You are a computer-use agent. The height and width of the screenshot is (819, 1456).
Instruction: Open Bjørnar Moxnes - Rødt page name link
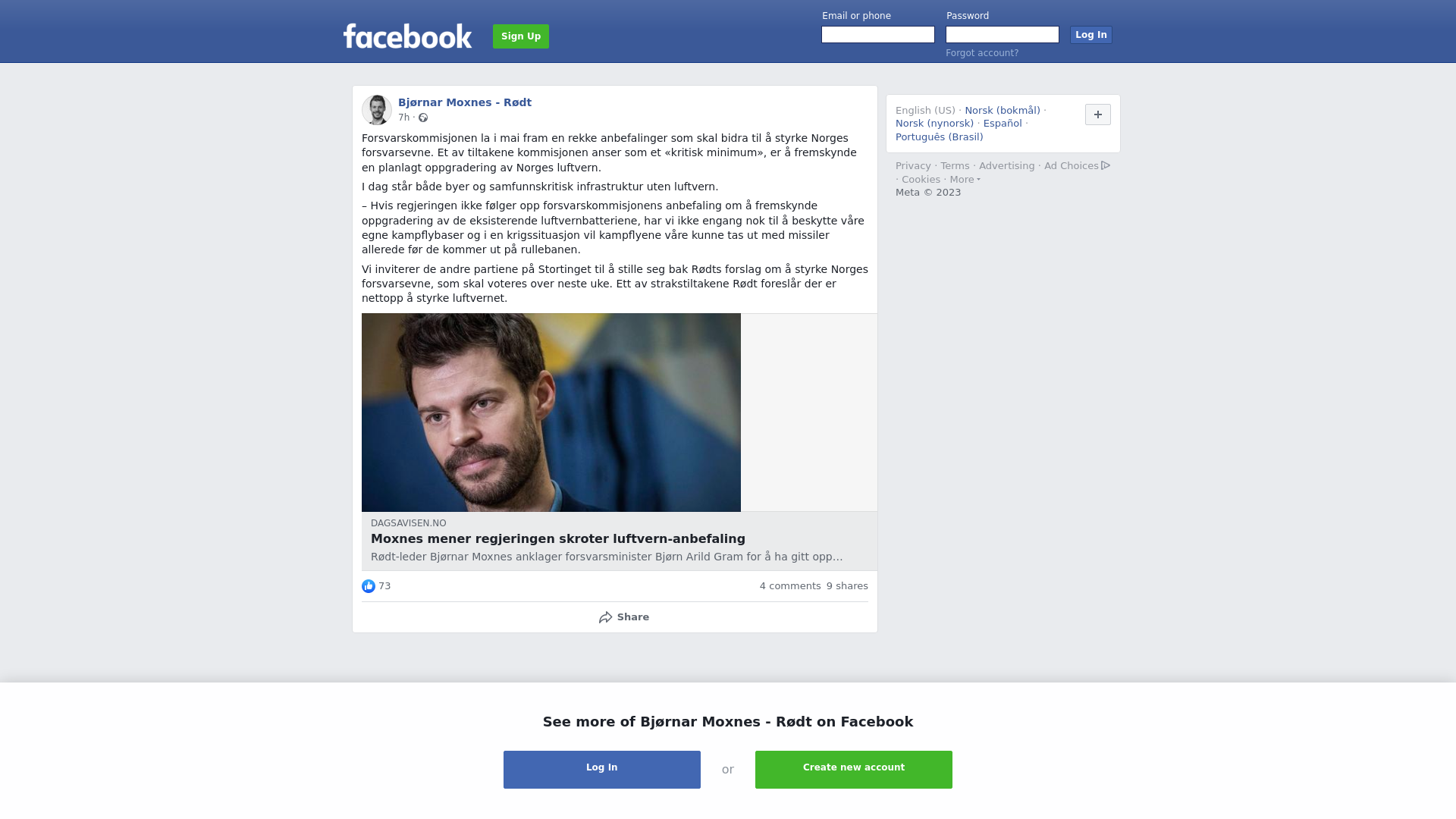(465, 102)
